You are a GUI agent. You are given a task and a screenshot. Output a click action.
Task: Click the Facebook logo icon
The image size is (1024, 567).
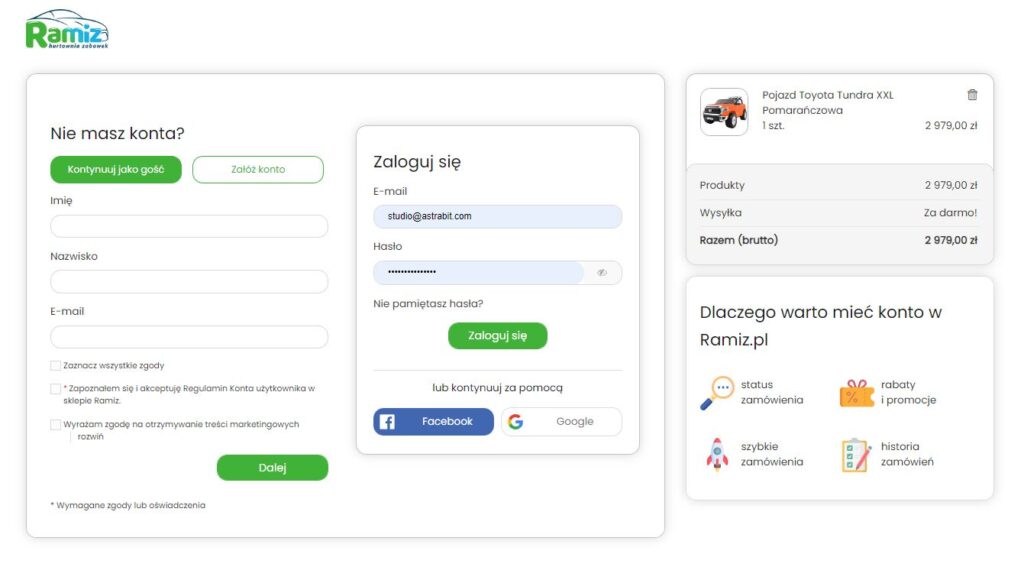pos(387,422)
